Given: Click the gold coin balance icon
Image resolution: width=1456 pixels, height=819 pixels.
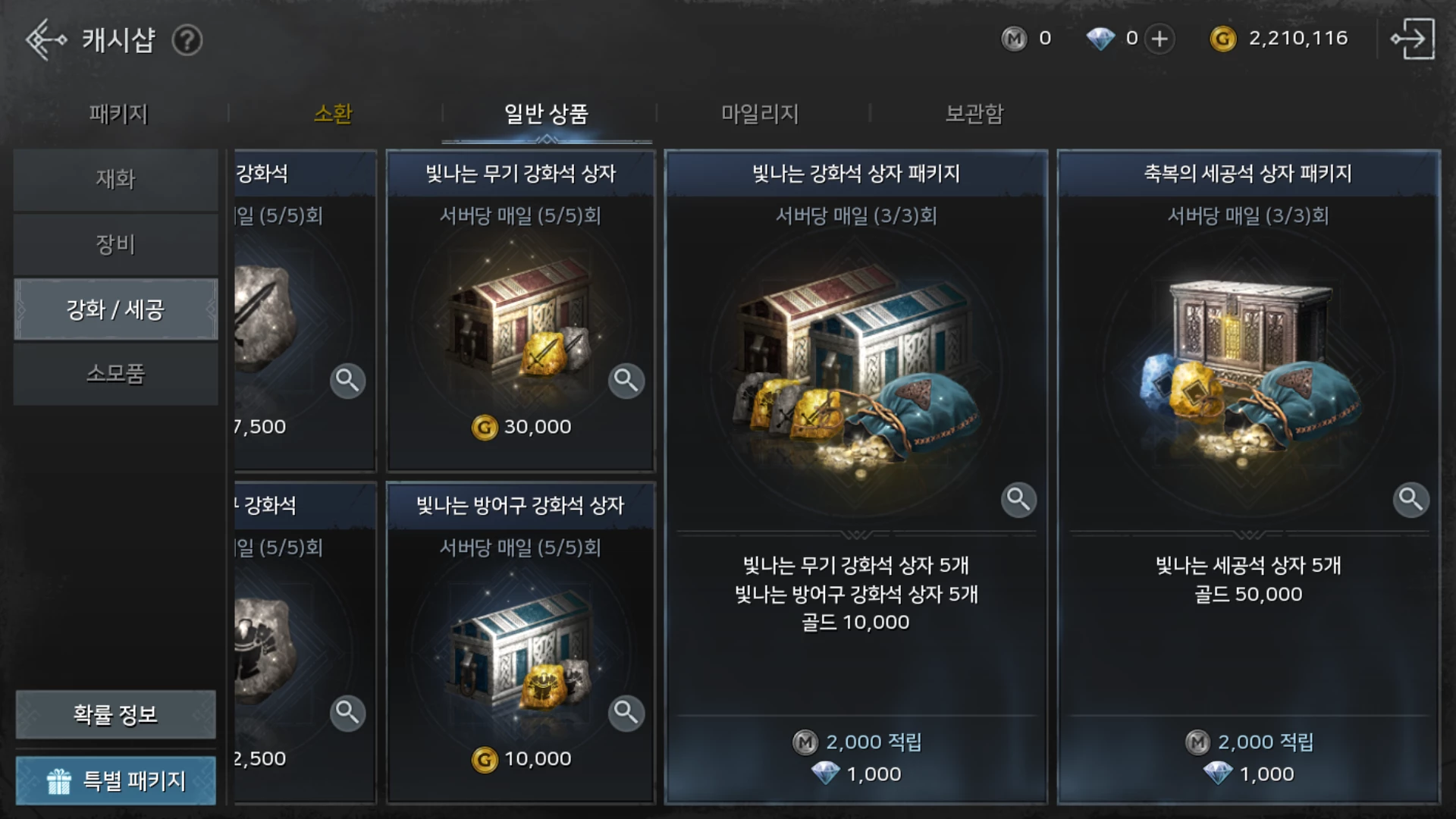Looking at the screenshot, I should [x=1222, y=39].
